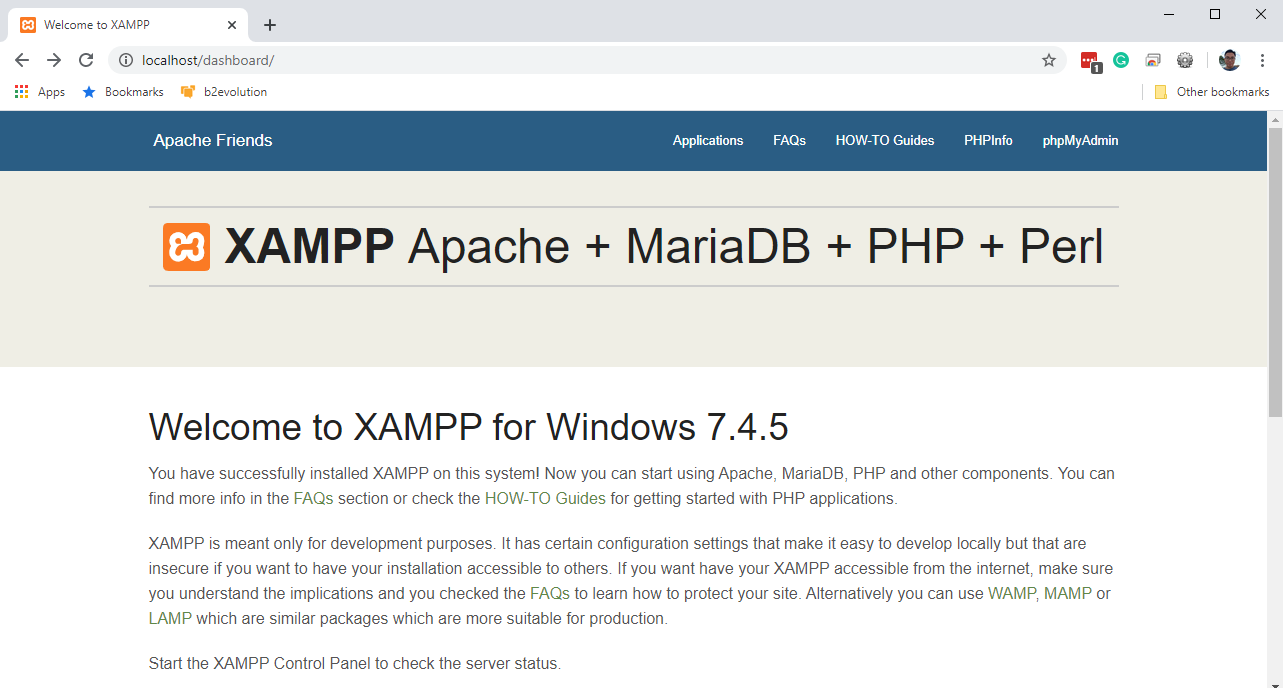The width and height of the screenshot is (1283, 688).
Task: Click the 'Start the XAMPP Control Panel' sentence
Action: coord(355,663)
